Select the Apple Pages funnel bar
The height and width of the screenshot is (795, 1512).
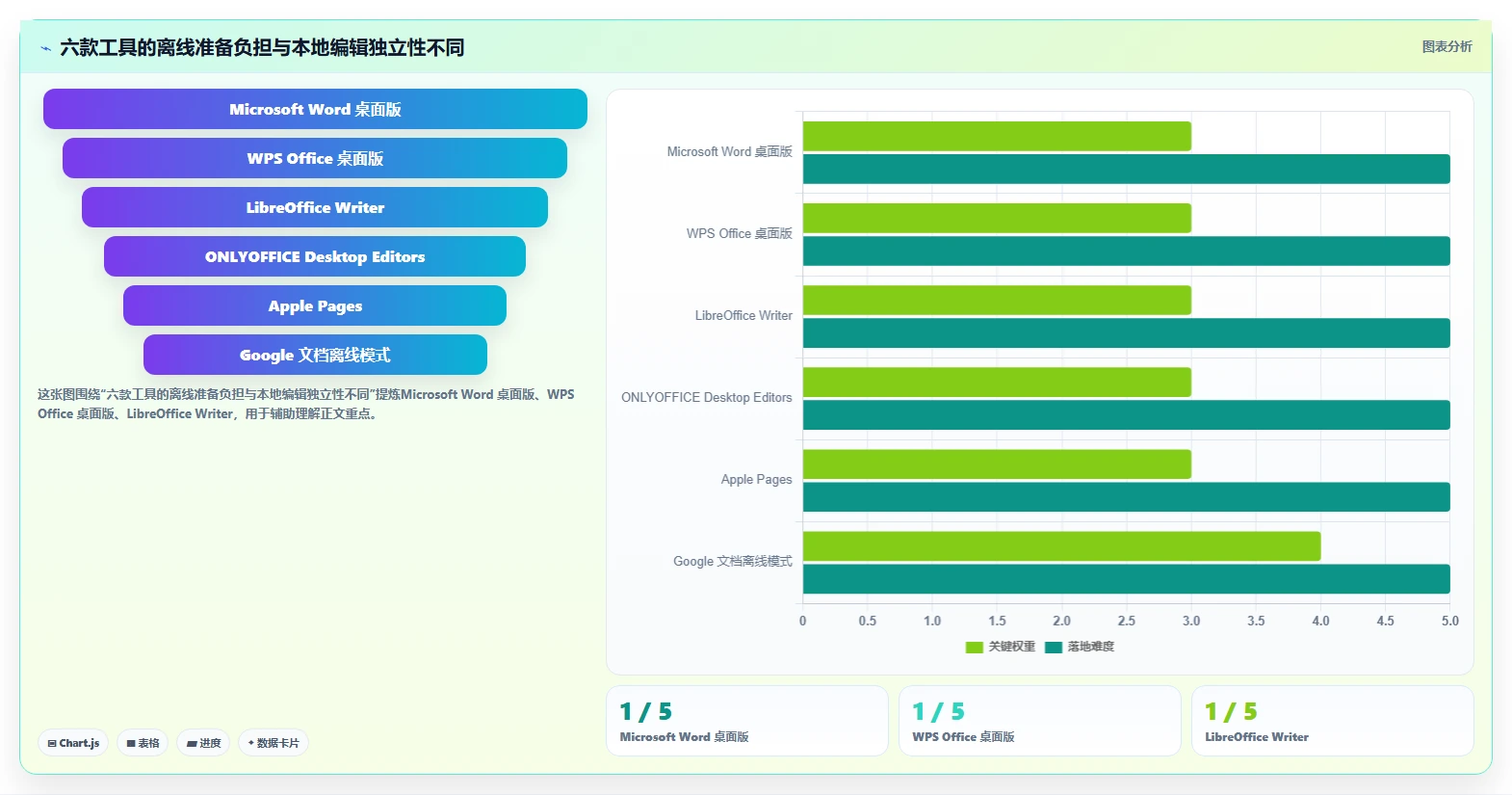click(315, 305)
